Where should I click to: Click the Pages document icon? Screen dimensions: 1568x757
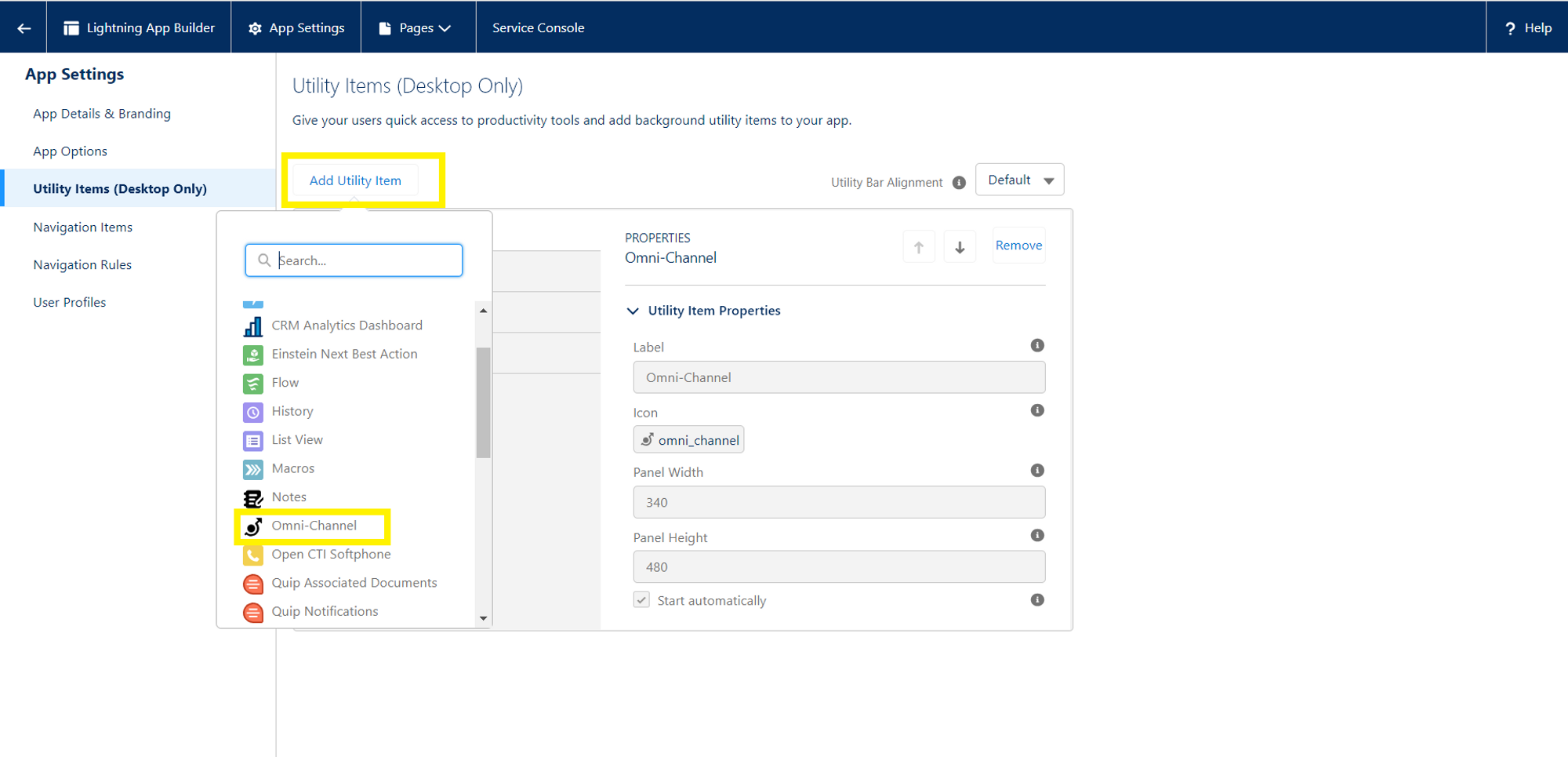pos(385,28)
